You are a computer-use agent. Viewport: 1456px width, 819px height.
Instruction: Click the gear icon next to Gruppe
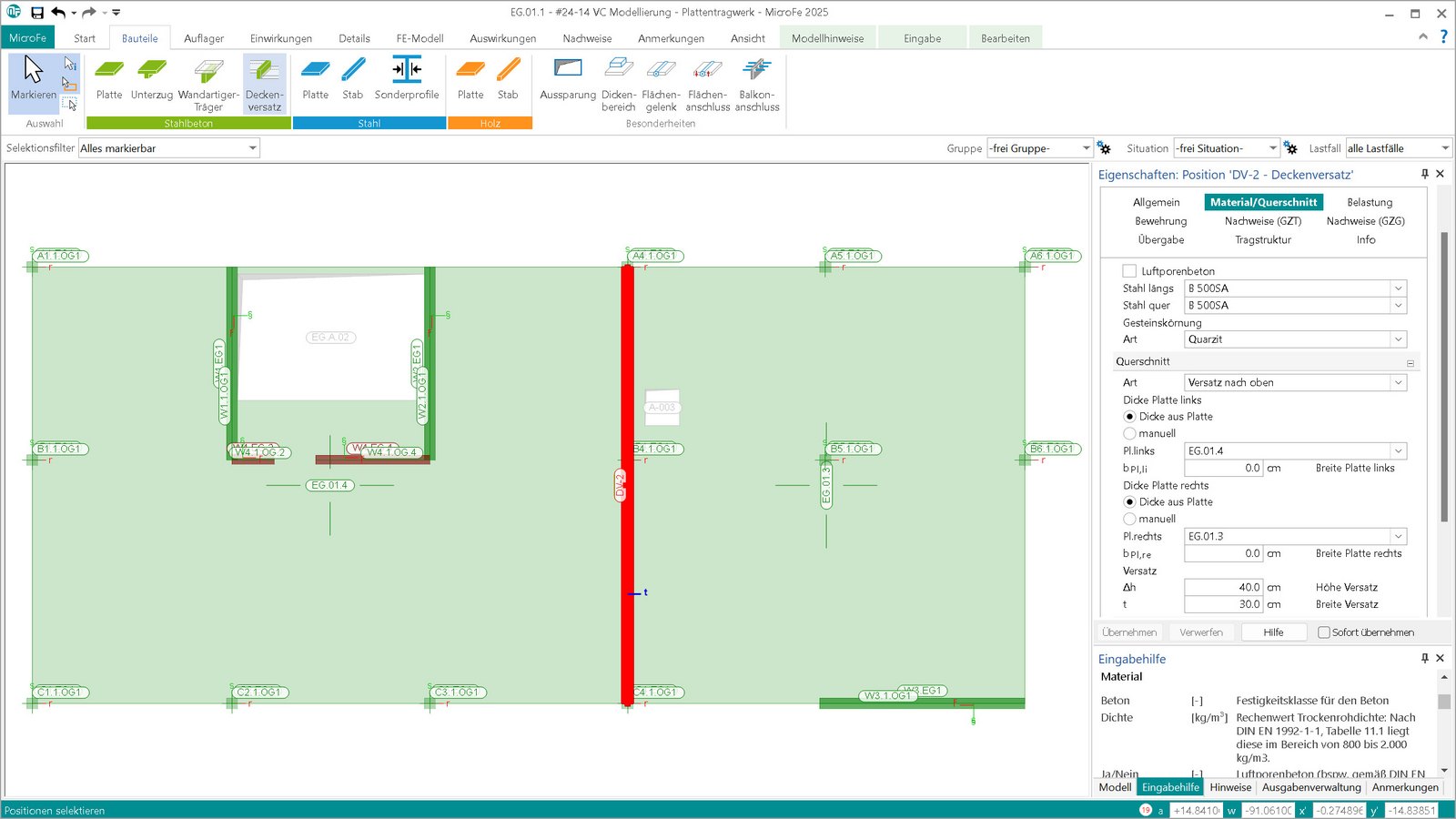point(1105,147)
